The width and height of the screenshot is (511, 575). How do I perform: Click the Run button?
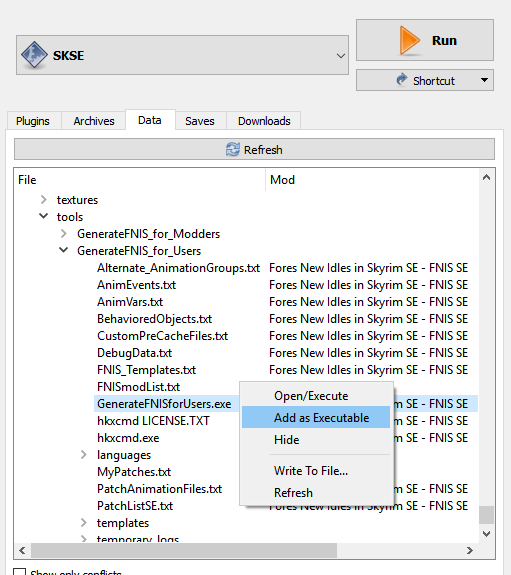coord(425,40)
